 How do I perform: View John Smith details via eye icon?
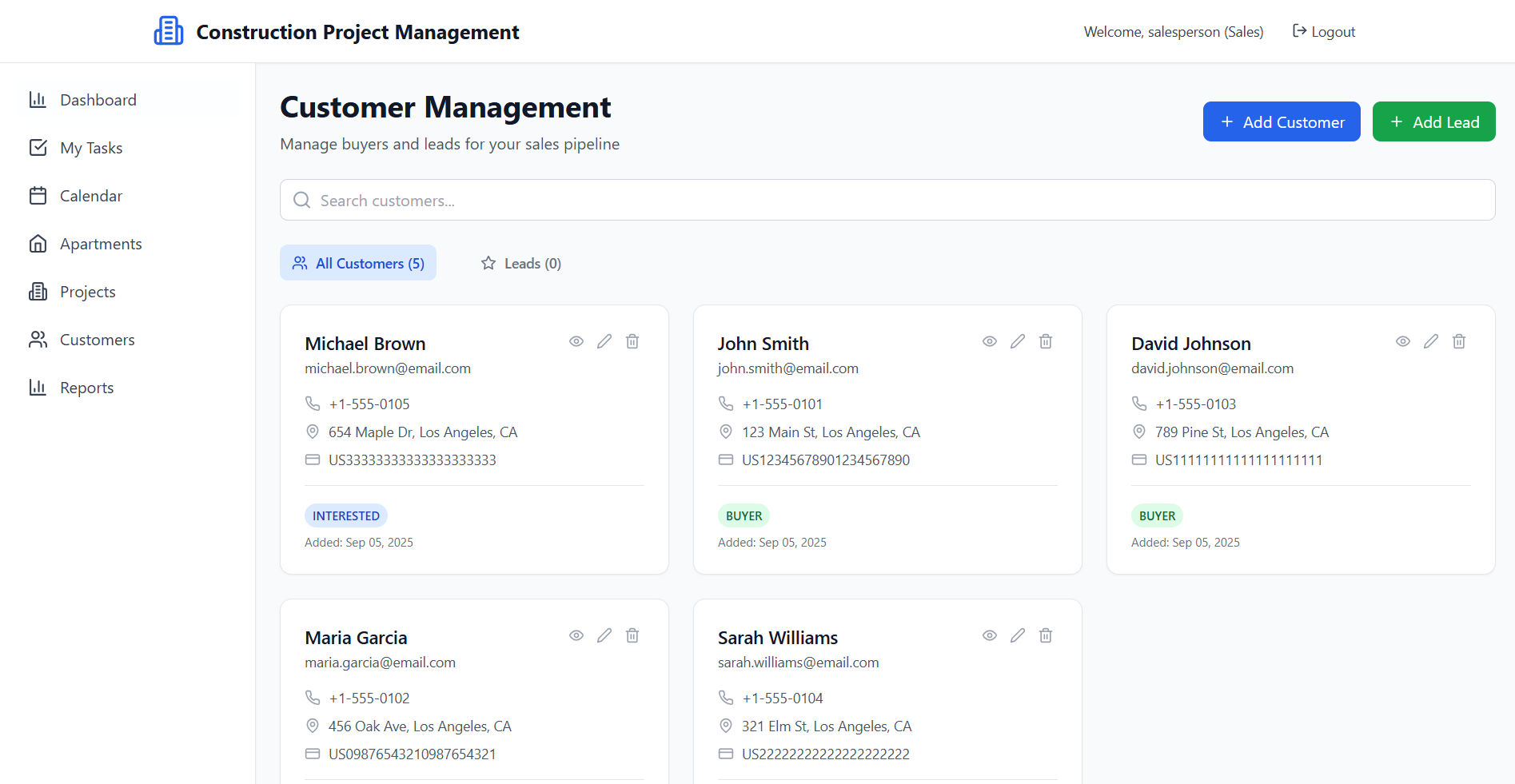click(990, 341)
